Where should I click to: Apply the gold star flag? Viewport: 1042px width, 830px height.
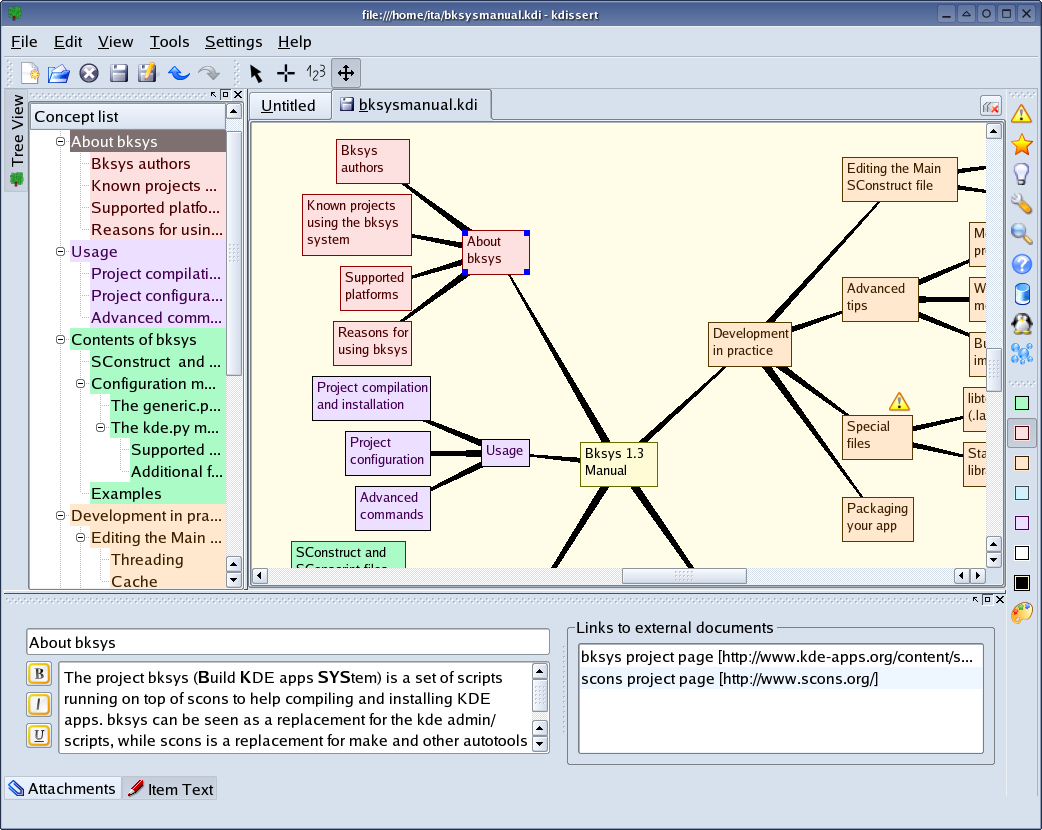click(x=1021, y=144)
